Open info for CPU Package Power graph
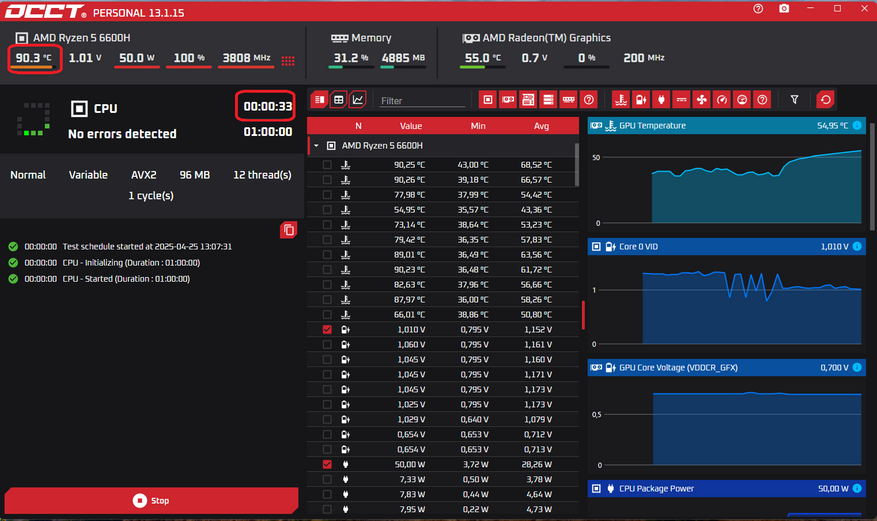The image size is (877, 521). click(857, 489)
